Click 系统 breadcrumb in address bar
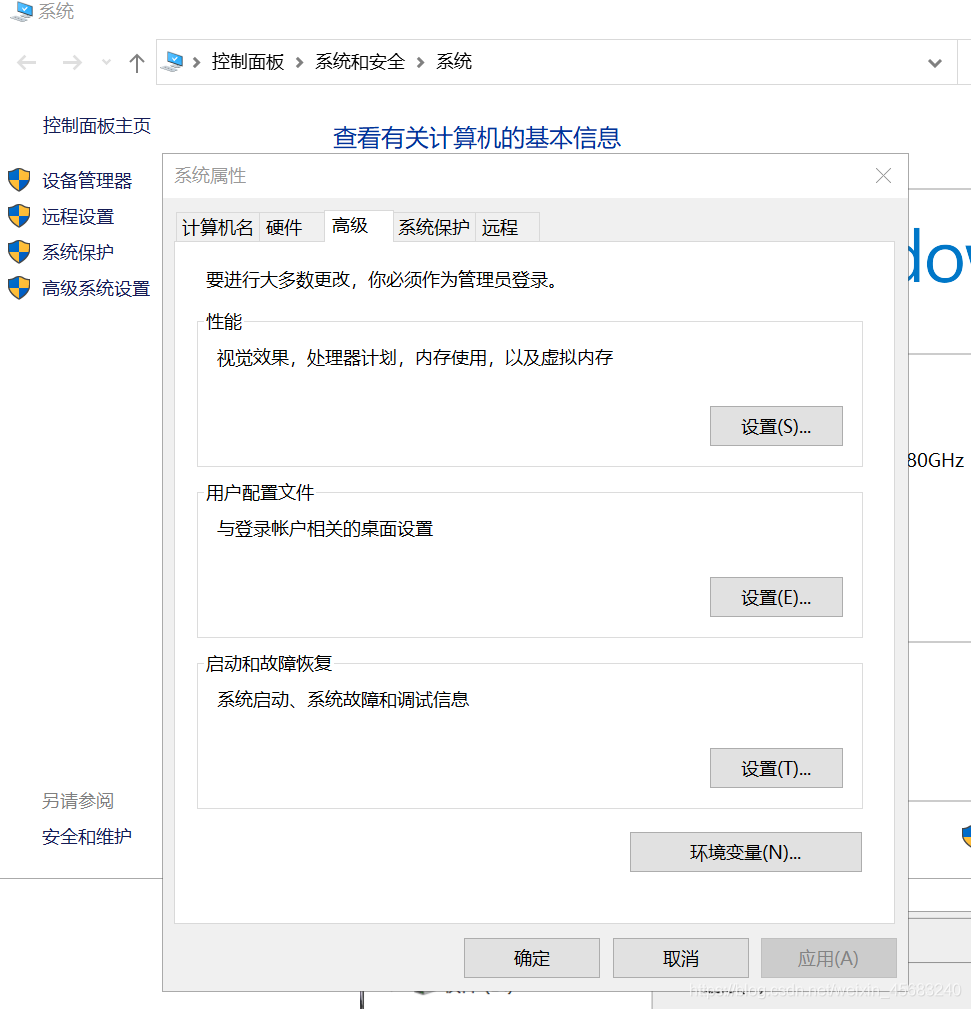 tap(454, 62)
